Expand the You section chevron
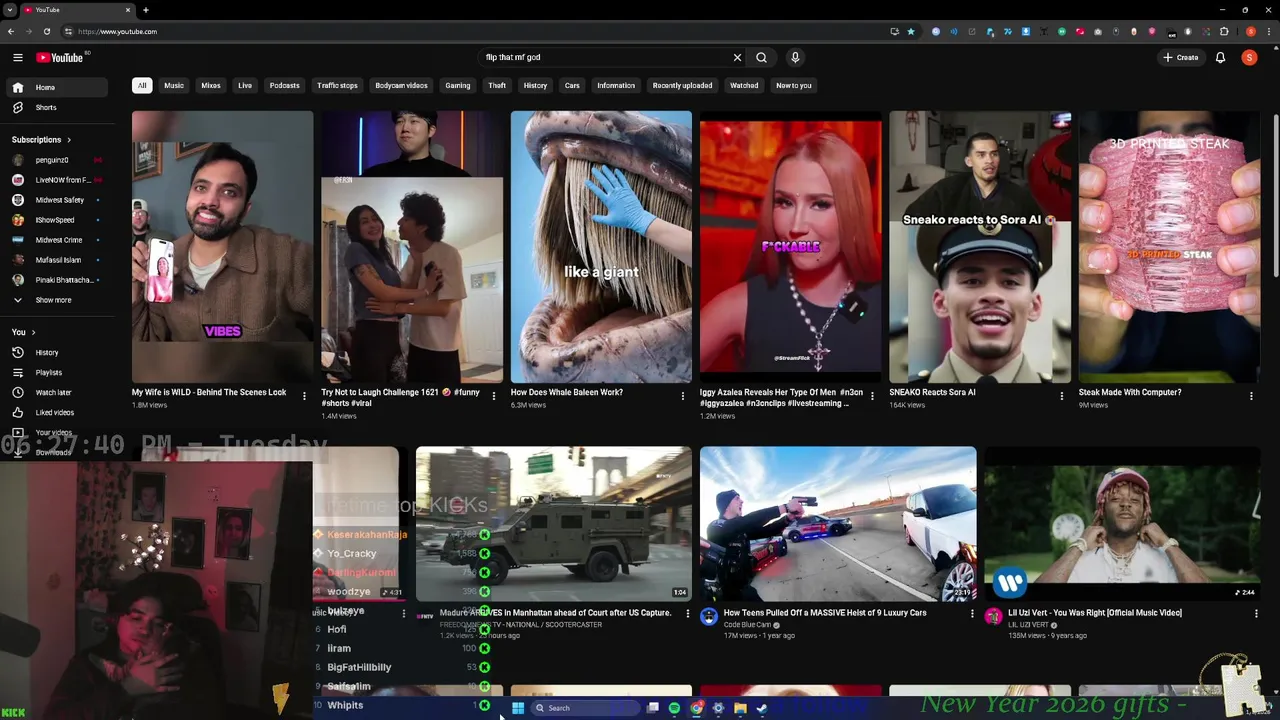 (33, 332)
